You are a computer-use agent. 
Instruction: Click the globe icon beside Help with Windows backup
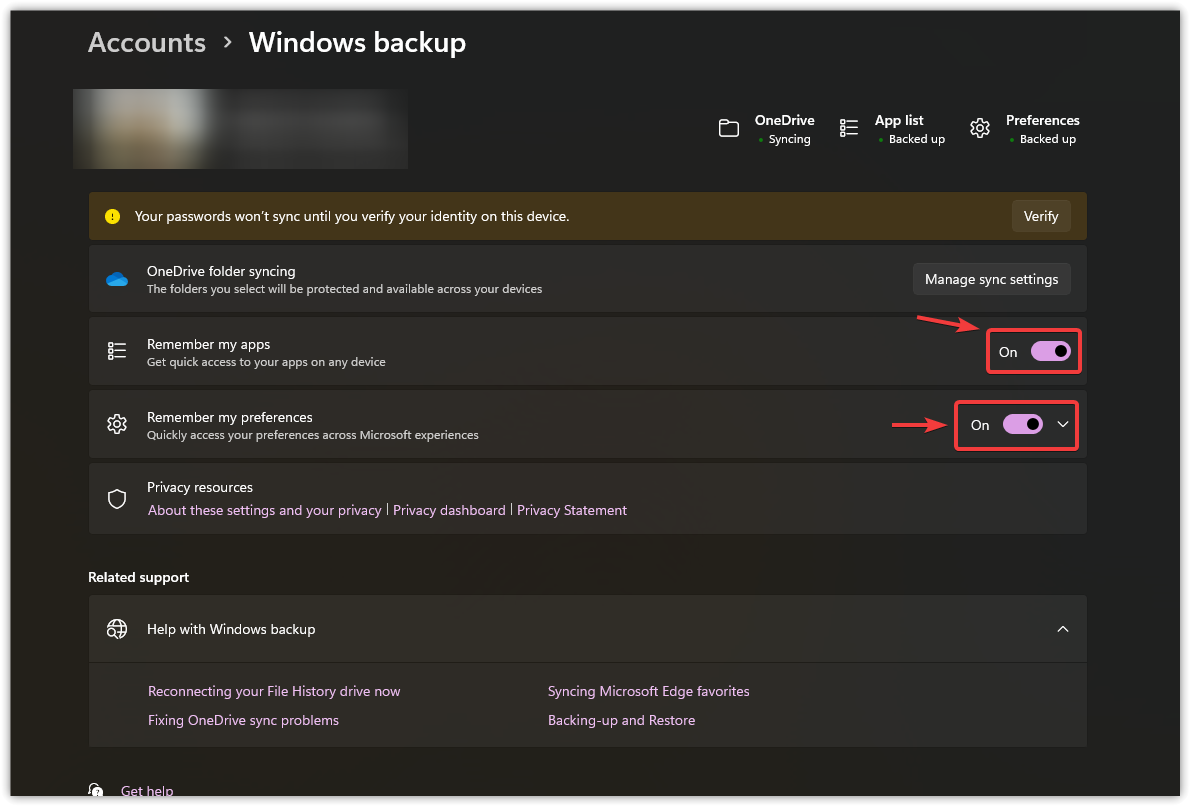tap(117, 629)
